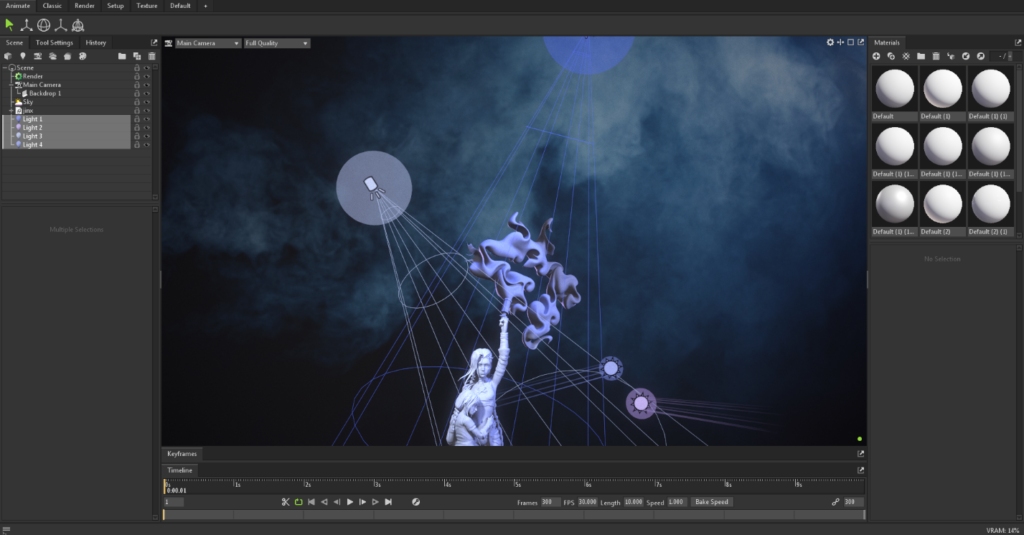Switch to Render workspace tab
Screen dimensions: 1024x535
[84, 6]
